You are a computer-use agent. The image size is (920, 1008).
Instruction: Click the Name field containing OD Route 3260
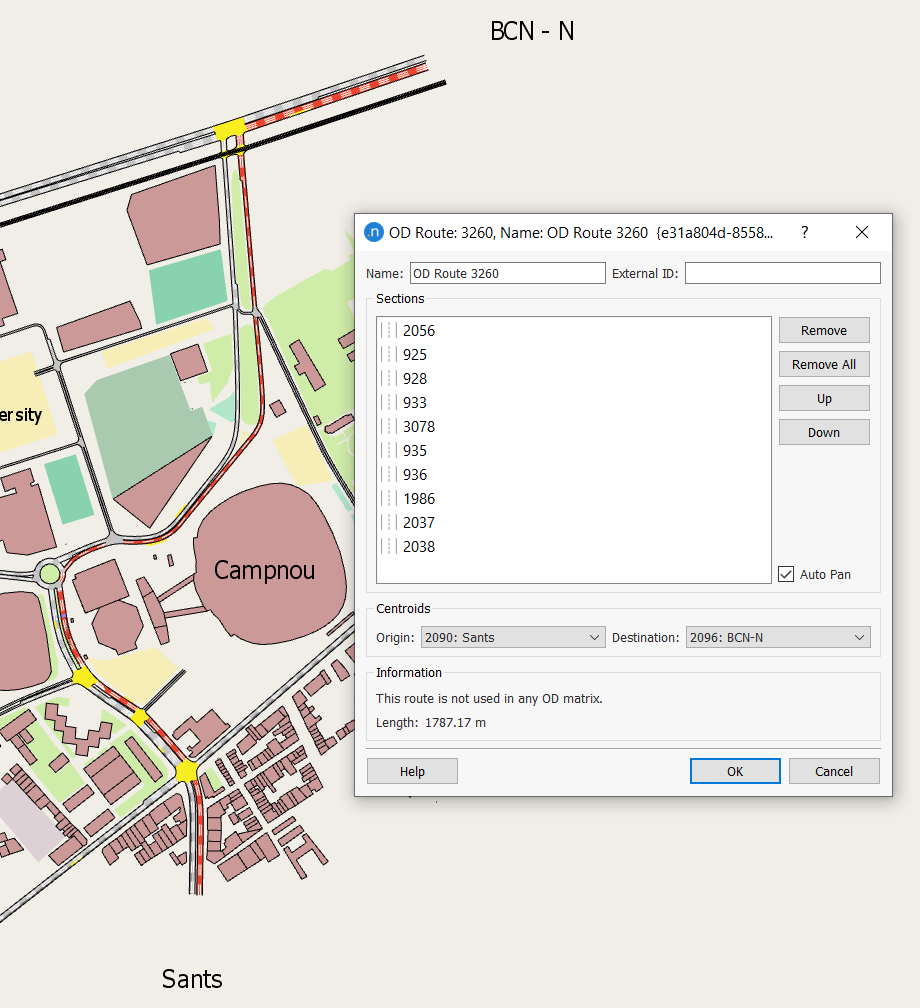pos(507,272)
